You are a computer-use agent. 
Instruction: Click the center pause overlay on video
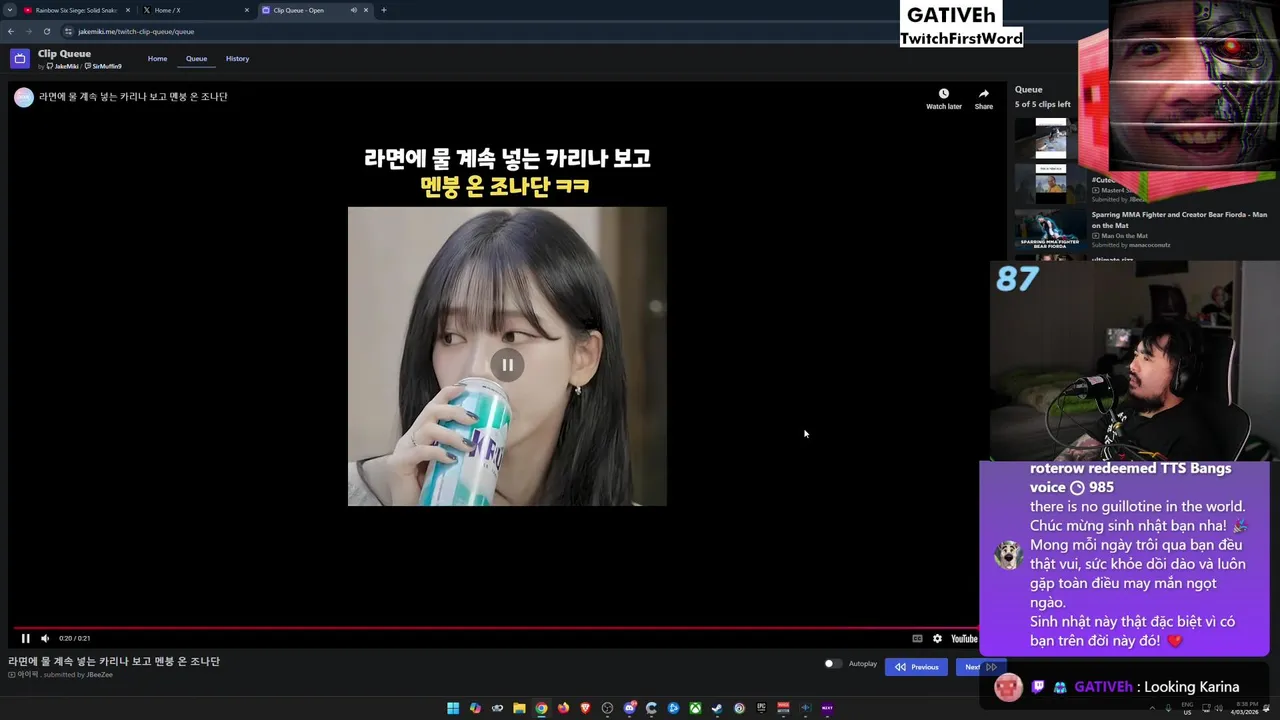click(507, 365)
